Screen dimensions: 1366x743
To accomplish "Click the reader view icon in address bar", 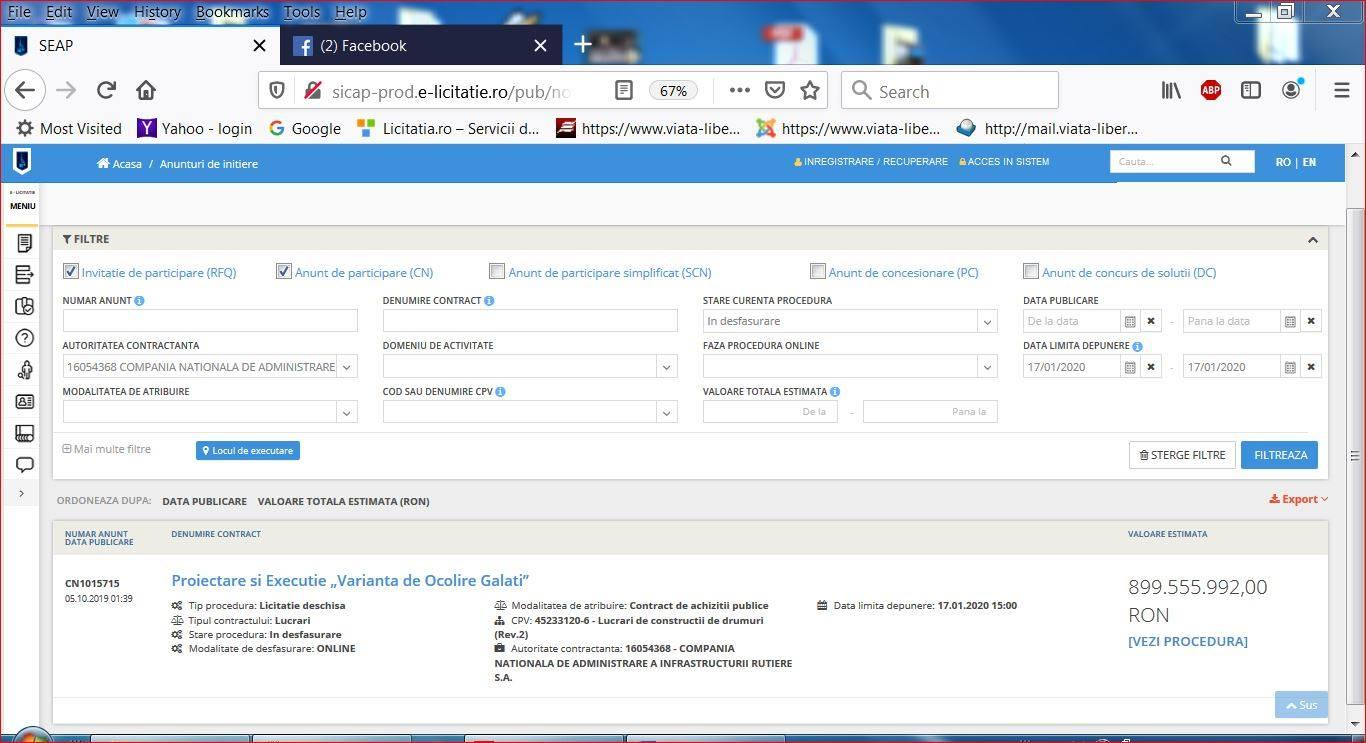I will [623, 90].
